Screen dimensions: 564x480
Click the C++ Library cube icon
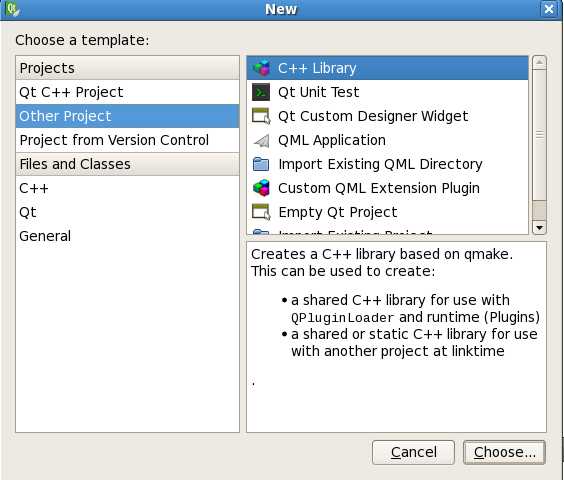pyautogui.click(x=261, y=68)
